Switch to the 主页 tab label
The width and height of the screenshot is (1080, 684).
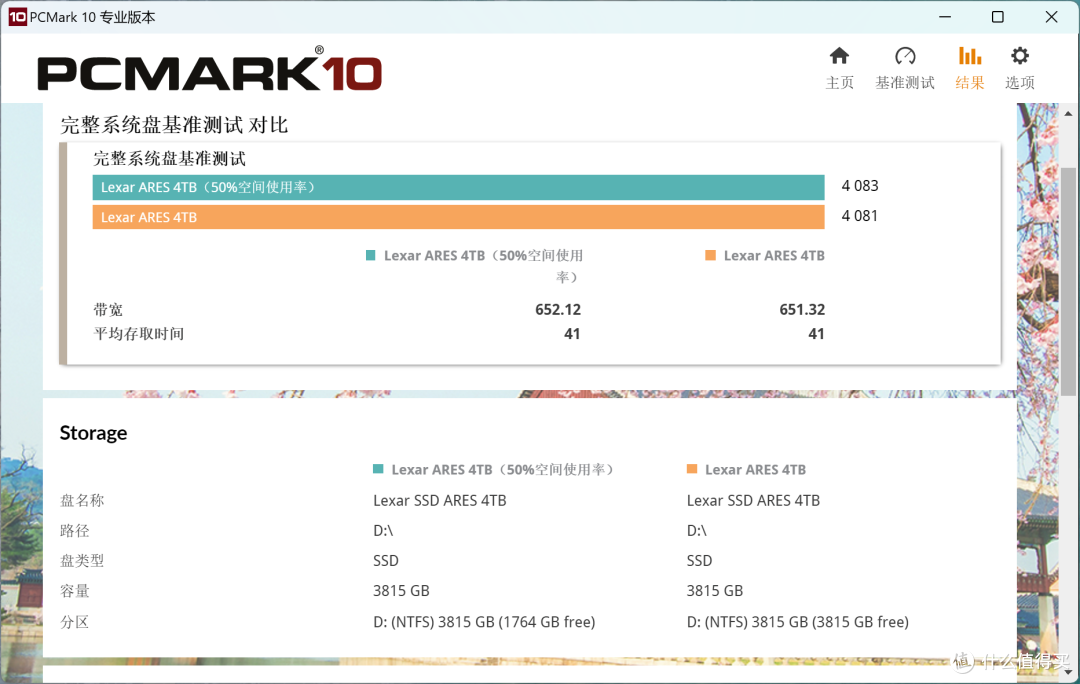click(x=839, y=83)
